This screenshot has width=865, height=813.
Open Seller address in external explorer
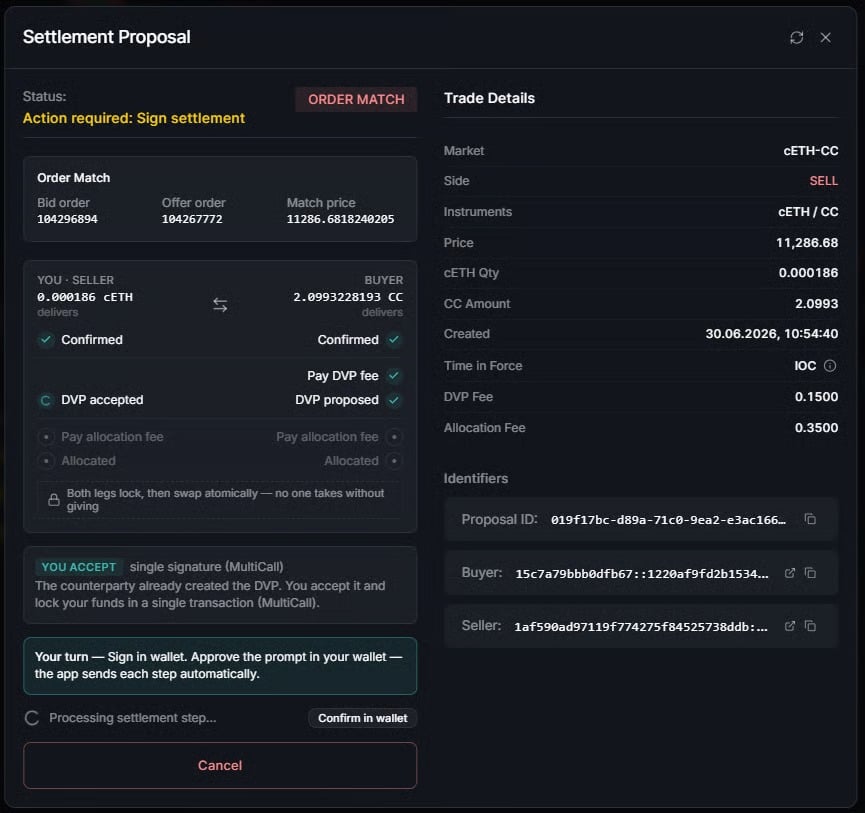789,626
